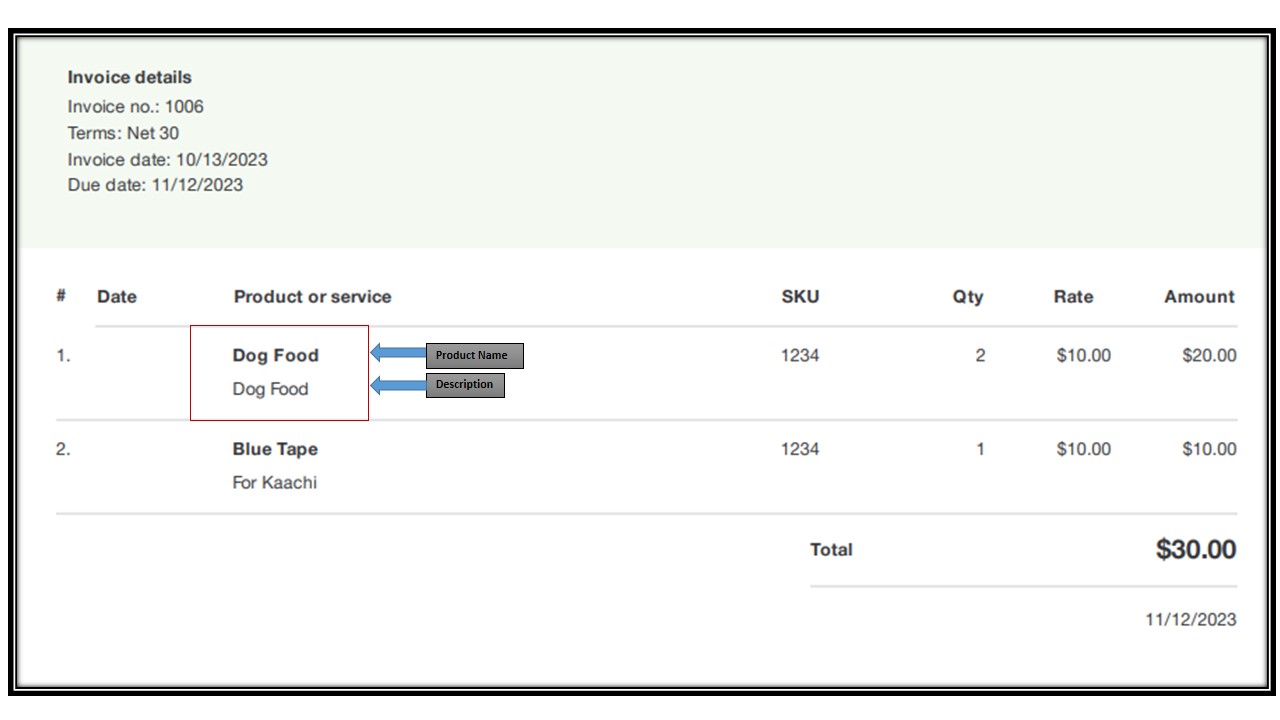The height and width of the screenshot is (720, 1280).
Task: Click the bold Dog Food product name
Action: (x=275, y=355)
